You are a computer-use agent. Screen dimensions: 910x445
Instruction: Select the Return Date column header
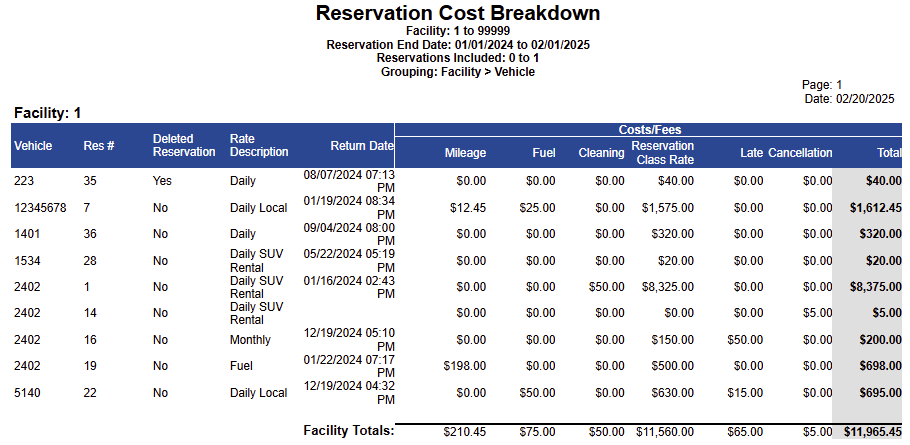coord(362,146)
